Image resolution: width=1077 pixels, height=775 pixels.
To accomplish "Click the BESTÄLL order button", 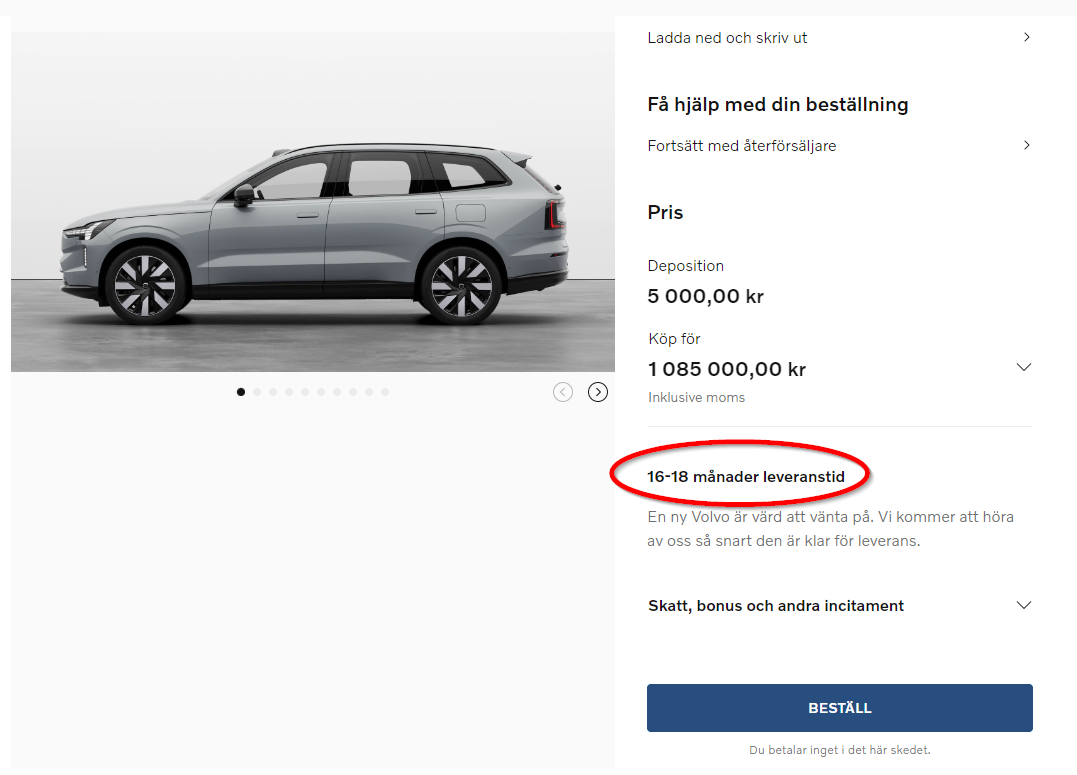I will click(839, 708).
